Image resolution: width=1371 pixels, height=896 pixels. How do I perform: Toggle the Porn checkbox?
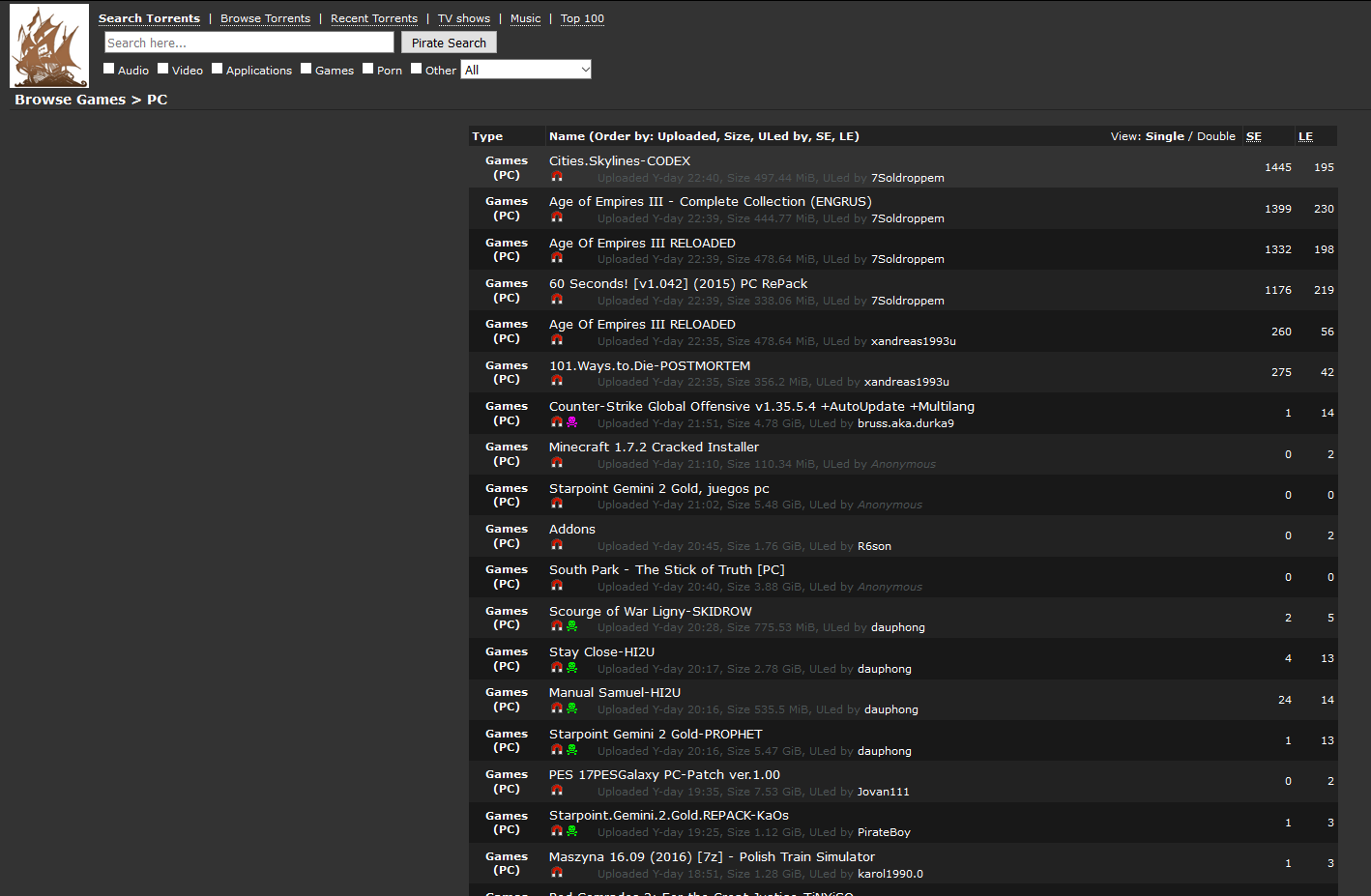pyautogui.click(x=368, y=69)
